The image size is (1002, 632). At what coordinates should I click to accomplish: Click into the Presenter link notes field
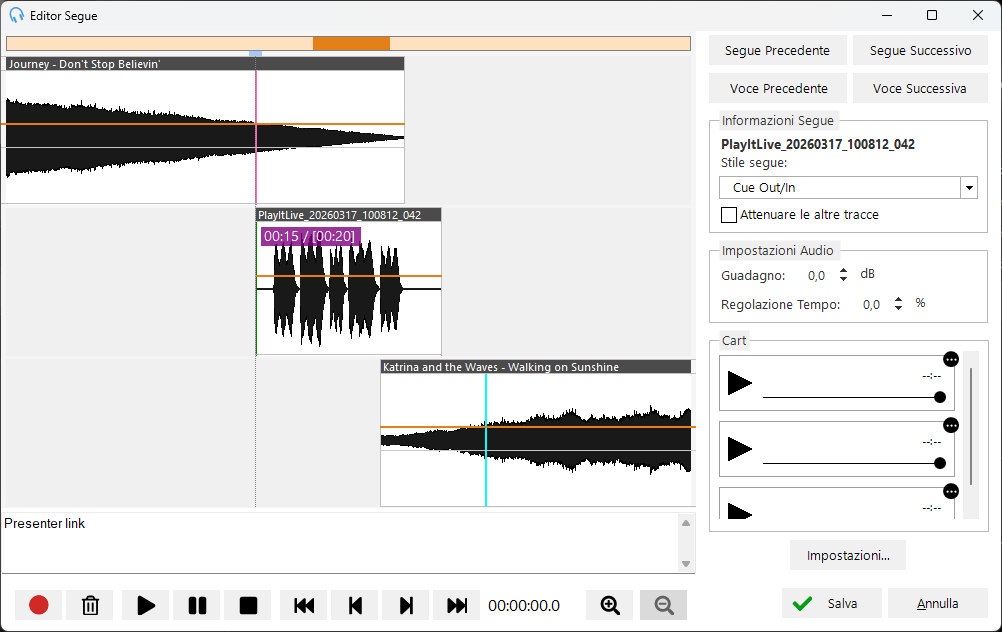pyautogui.click(x=339, y=543)
